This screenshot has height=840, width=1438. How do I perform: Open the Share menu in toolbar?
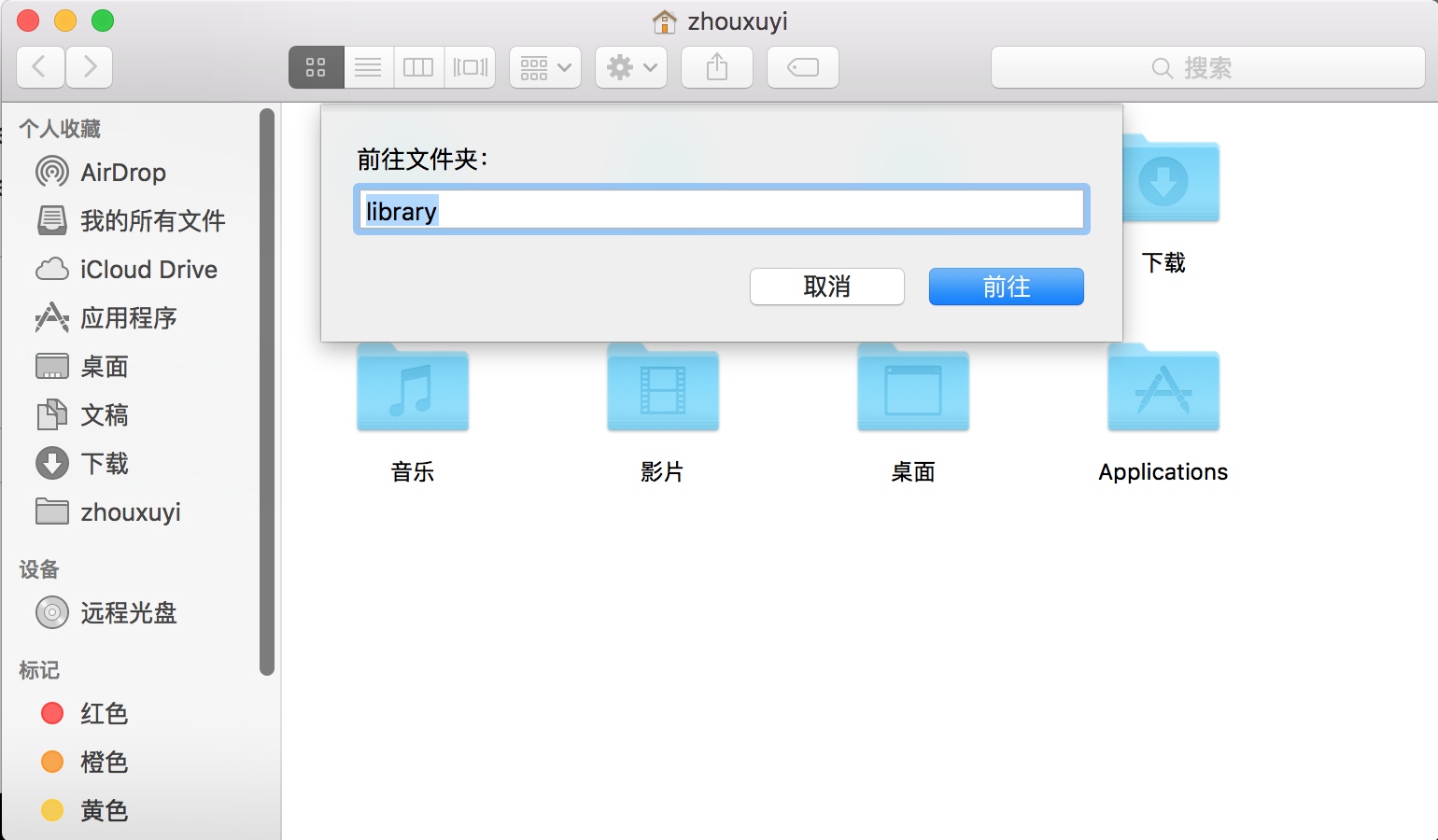[716, 66]
